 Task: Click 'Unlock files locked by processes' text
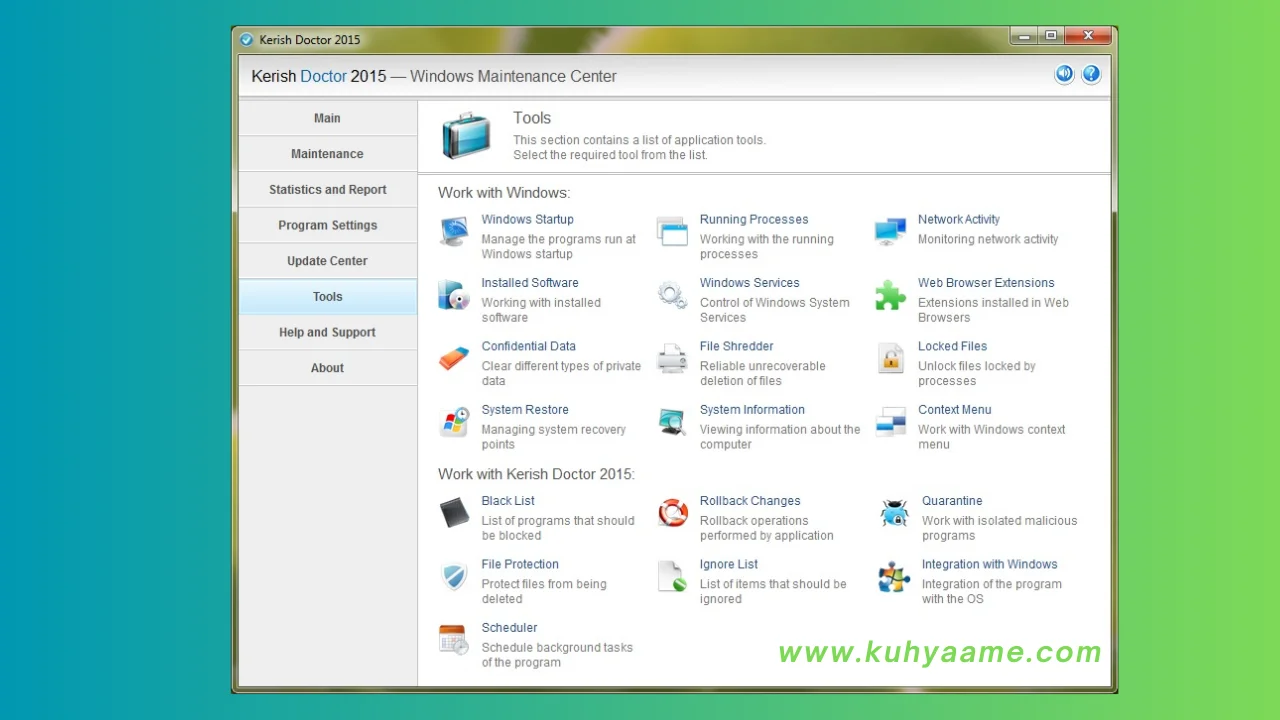coord(977,374)
